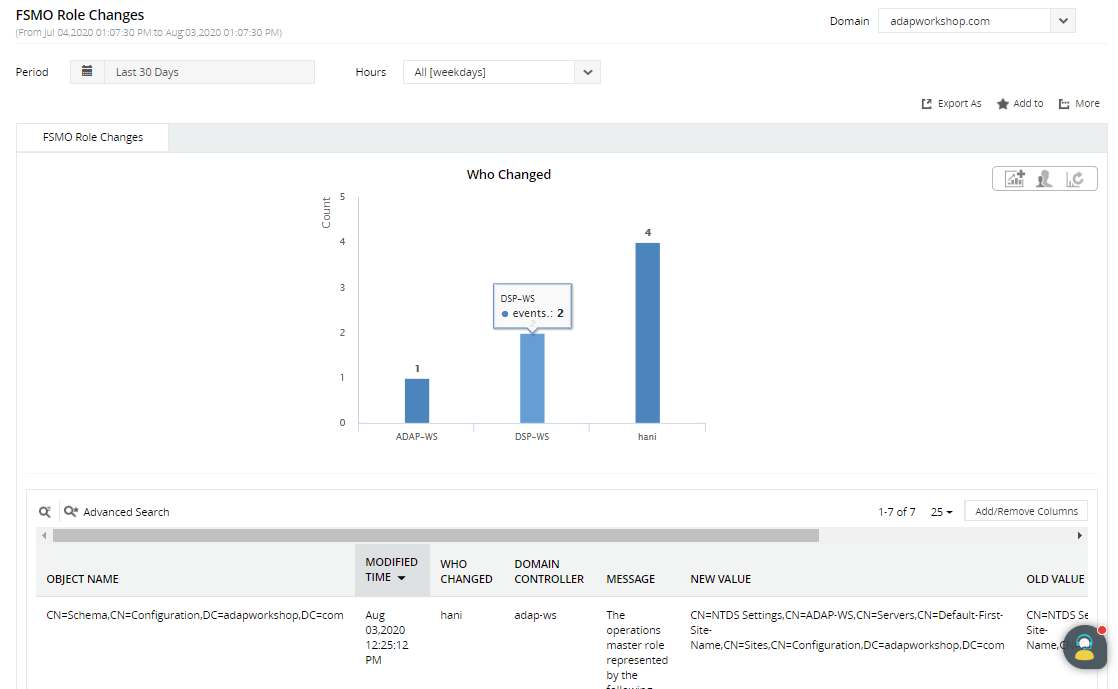Click the Aug 03,2020 12:25:12 PM cell
1118x689 pixels.
pyautogui.click(x=386, y=638)
